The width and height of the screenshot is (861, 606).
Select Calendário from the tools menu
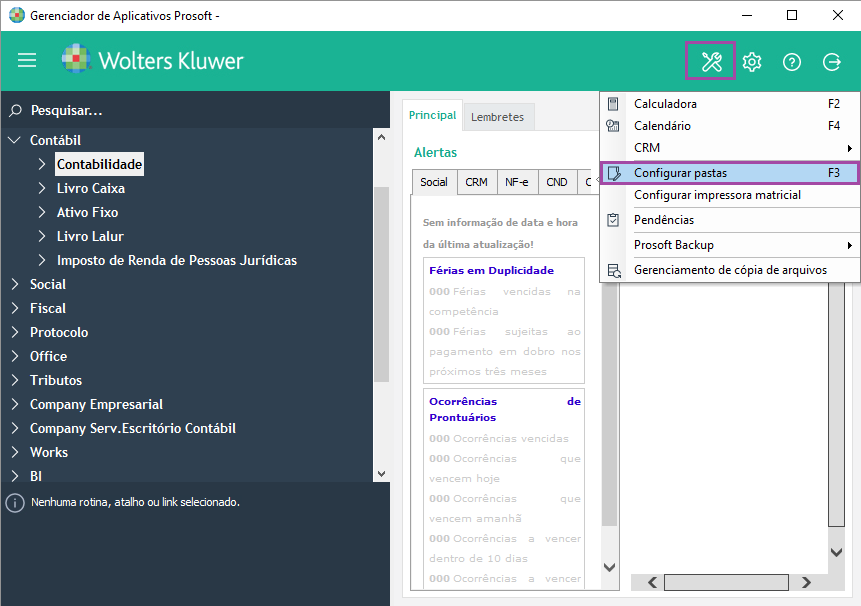click(x=730, y=126)
